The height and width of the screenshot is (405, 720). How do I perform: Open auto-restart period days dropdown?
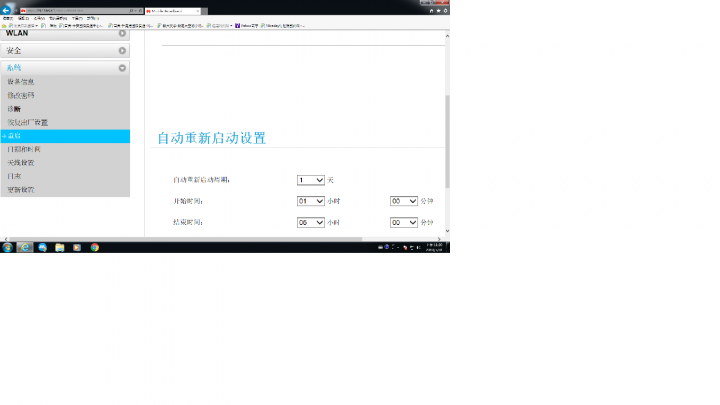pyautogui.click(x=311, y=180)
